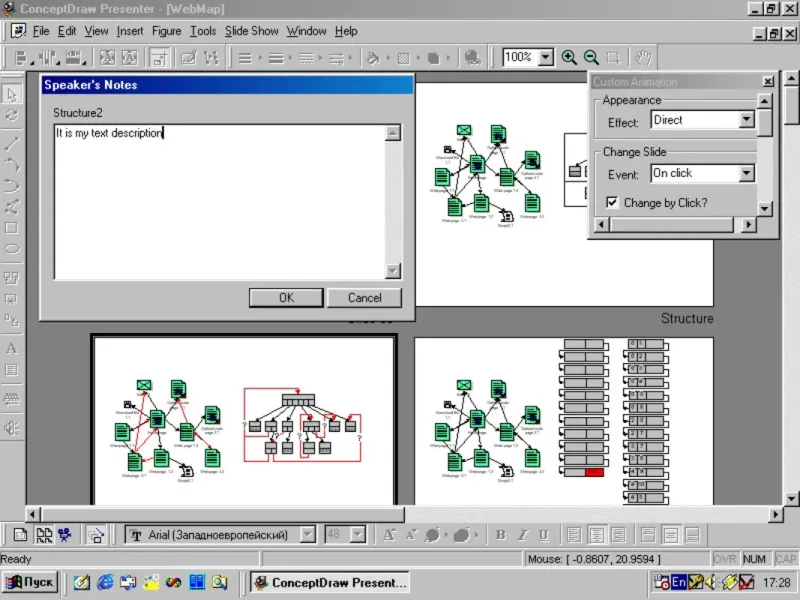
Task: Expand the fill color arrow menu
Action: (x=388, y=58)
